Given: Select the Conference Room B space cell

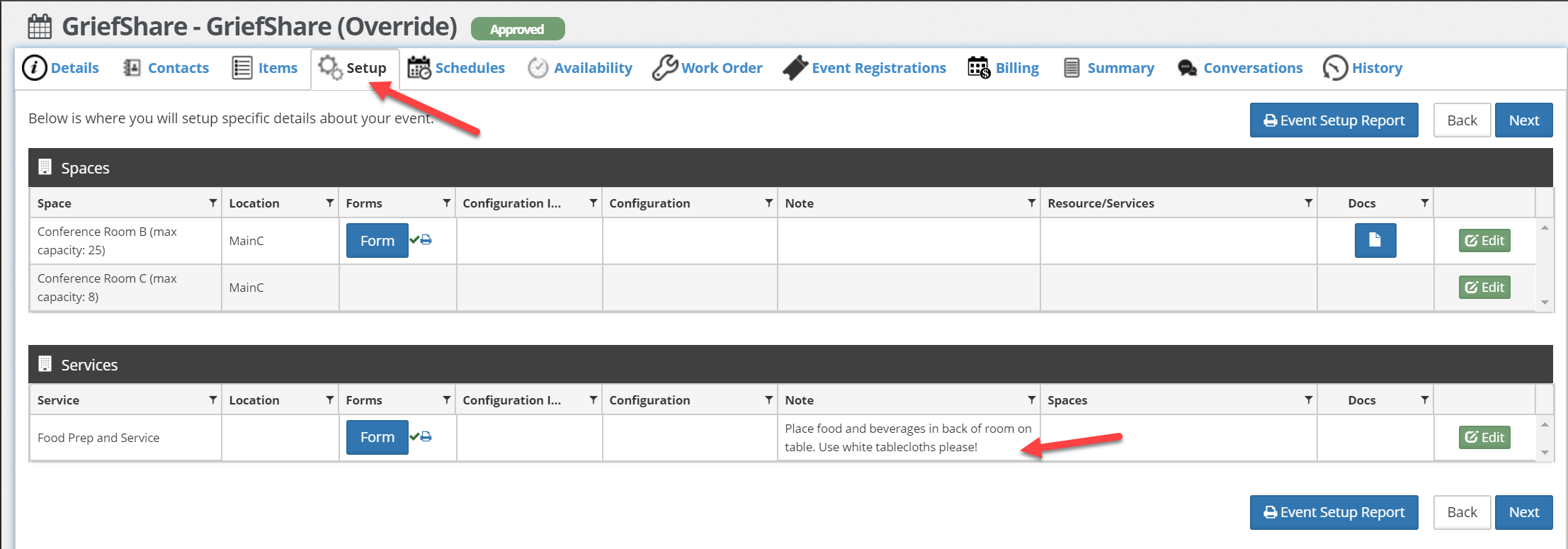Looking at the screenshot, I should point(125,241).
